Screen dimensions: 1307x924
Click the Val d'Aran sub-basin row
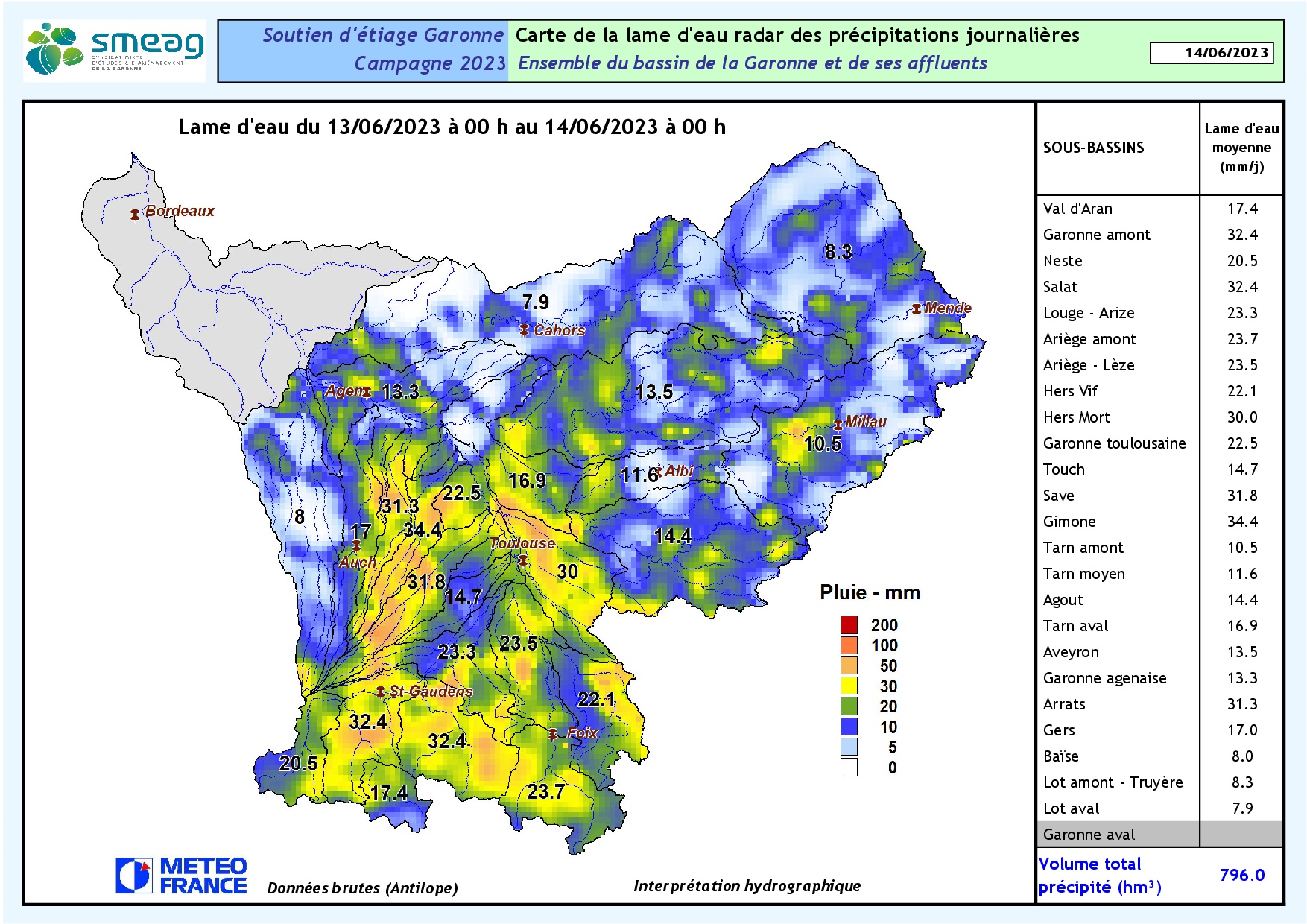click(1077, 209)
